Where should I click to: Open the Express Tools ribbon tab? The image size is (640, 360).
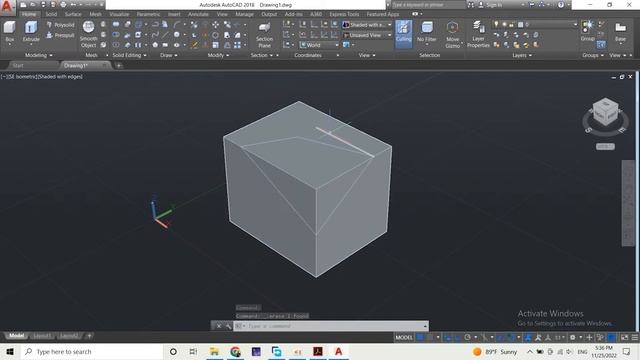click(344, 14)
